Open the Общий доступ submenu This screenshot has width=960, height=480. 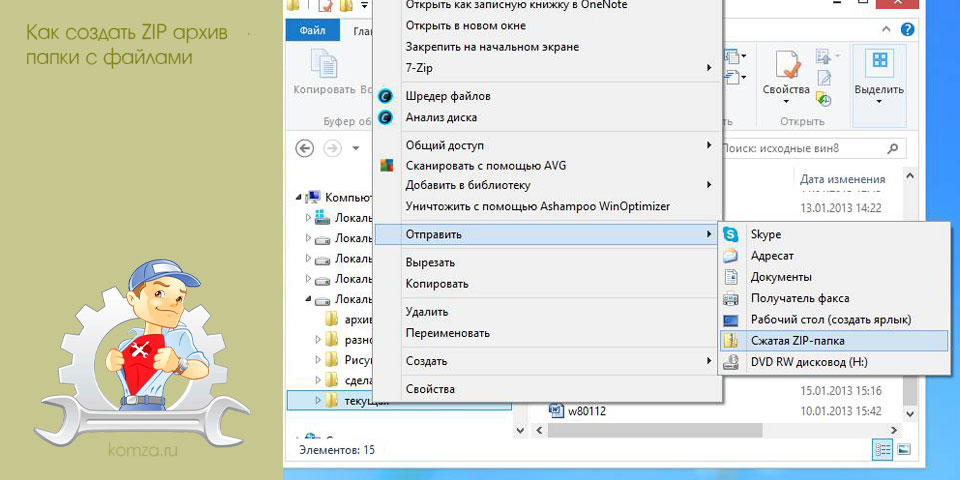pos(547,146)
